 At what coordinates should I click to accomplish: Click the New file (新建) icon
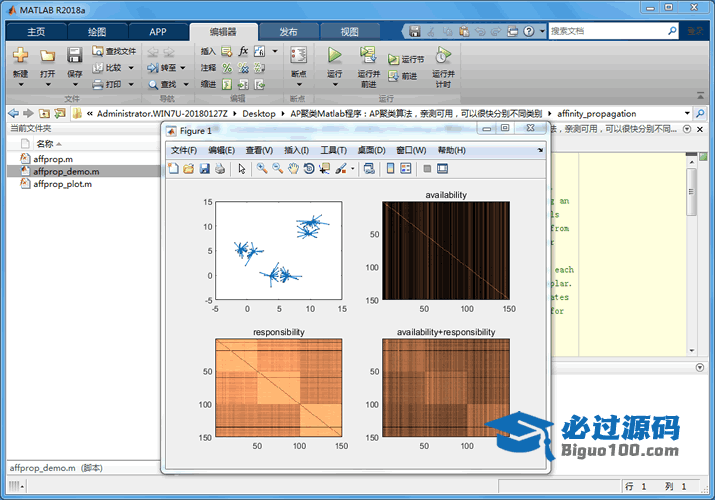[20, 55]
